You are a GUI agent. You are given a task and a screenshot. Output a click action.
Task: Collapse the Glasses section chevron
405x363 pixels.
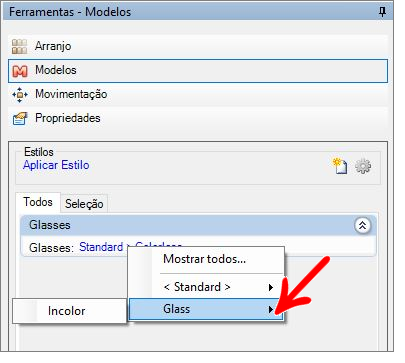click(363, 226)
